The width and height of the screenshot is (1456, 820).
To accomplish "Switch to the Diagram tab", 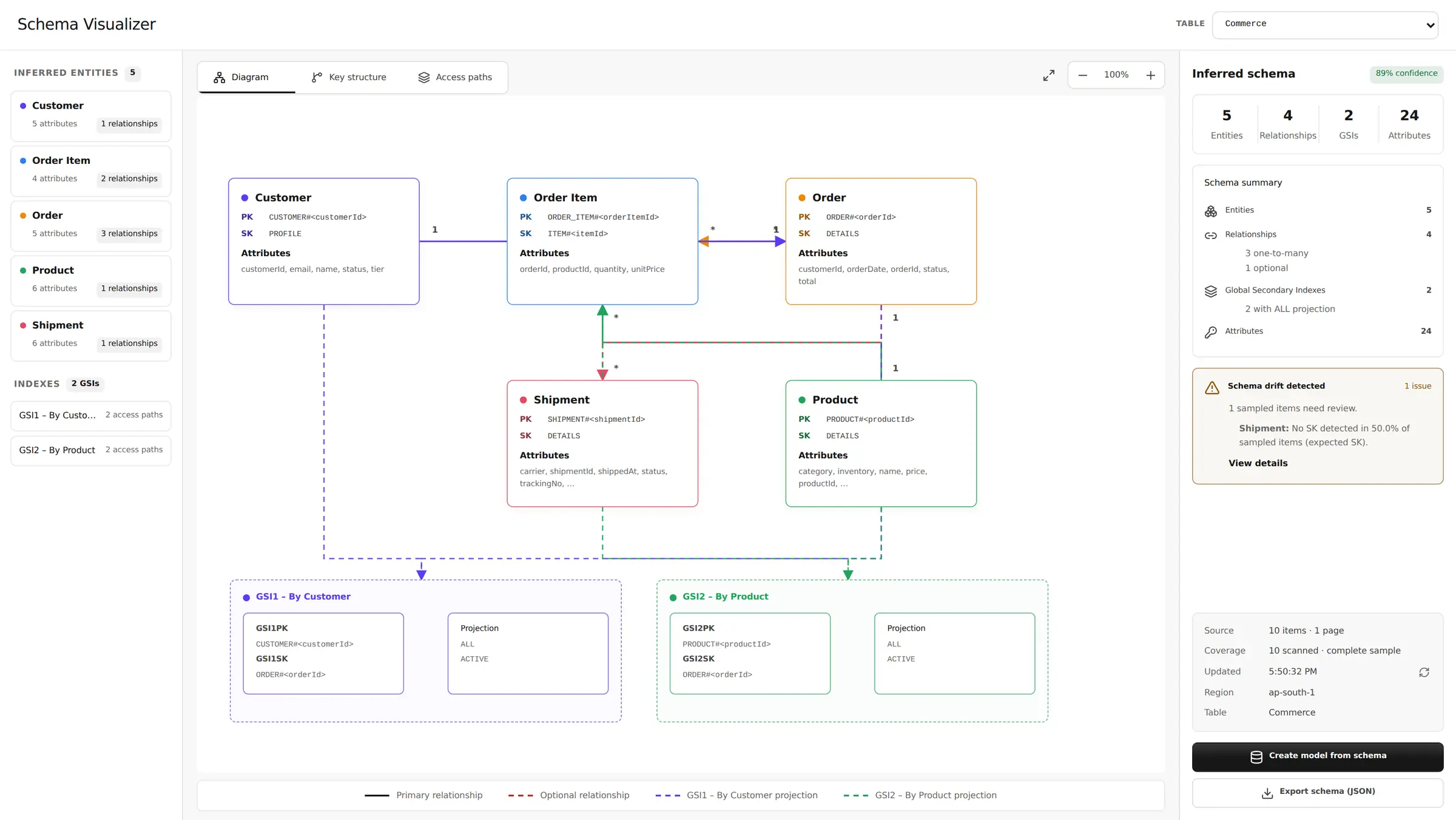I will [x=246, y=77].
